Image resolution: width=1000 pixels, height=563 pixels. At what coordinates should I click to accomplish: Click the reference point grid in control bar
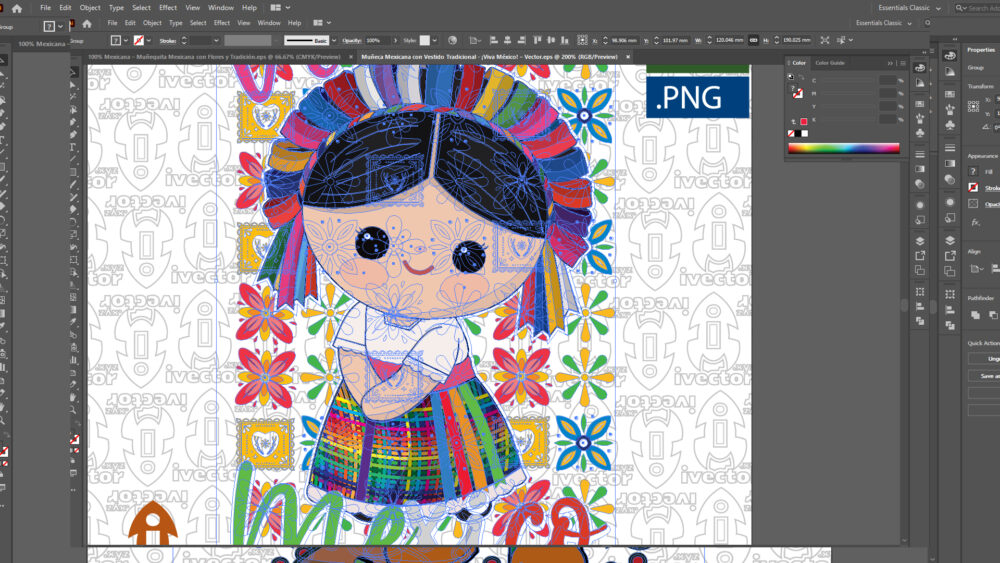click(582, 40)
